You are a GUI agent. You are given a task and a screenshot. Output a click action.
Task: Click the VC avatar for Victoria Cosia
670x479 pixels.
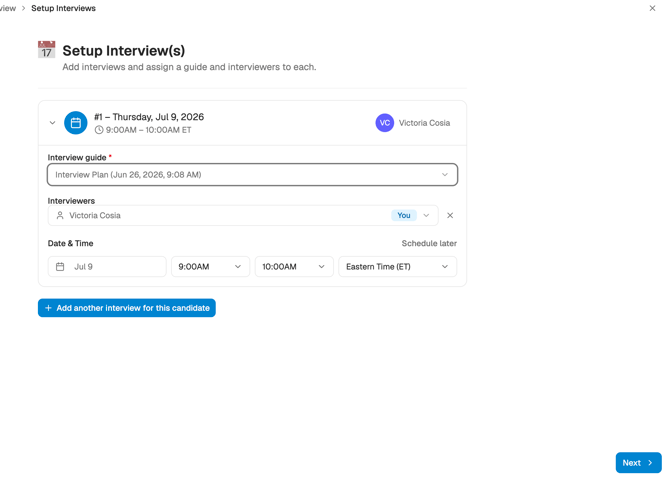[x=385, y=123]
